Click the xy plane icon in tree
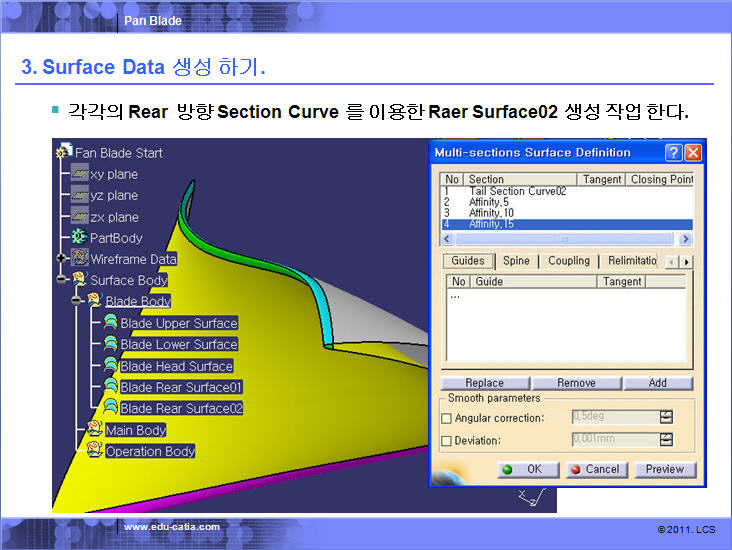 pos(79,174)
